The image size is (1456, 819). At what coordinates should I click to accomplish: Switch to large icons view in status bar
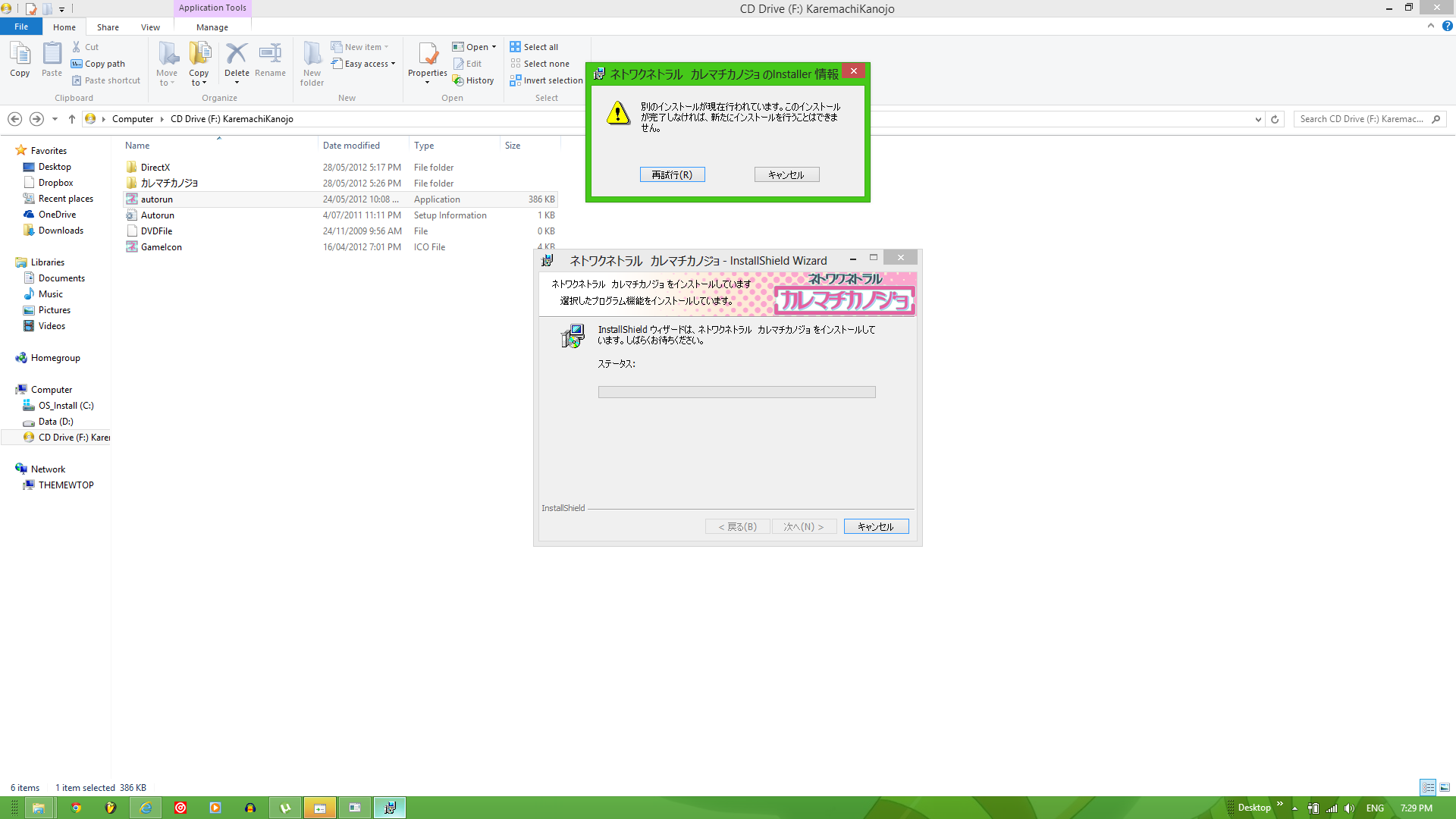(1445, 788)
